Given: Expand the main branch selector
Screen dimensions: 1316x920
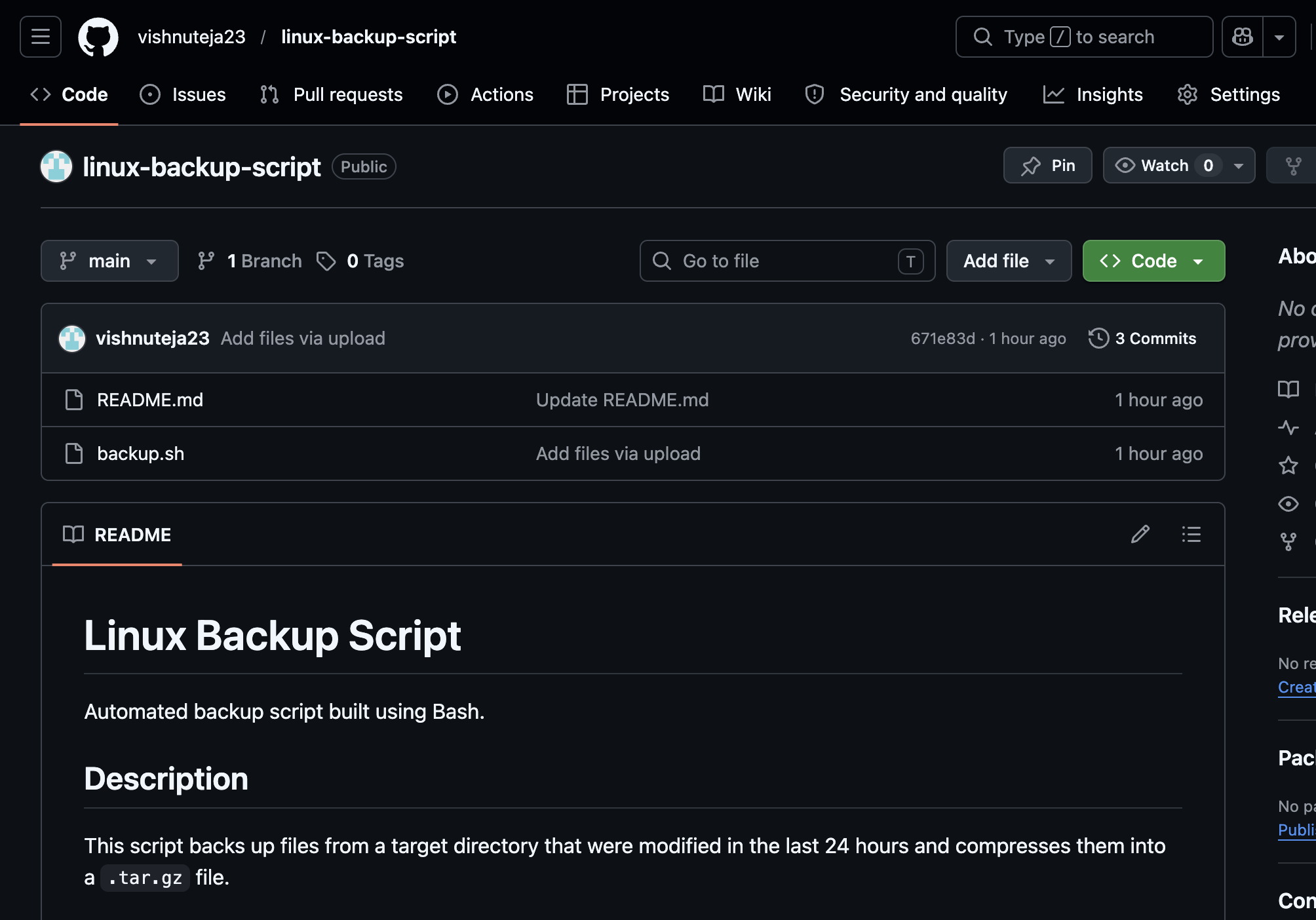Looking at the screenshot, I should point(109,261).
